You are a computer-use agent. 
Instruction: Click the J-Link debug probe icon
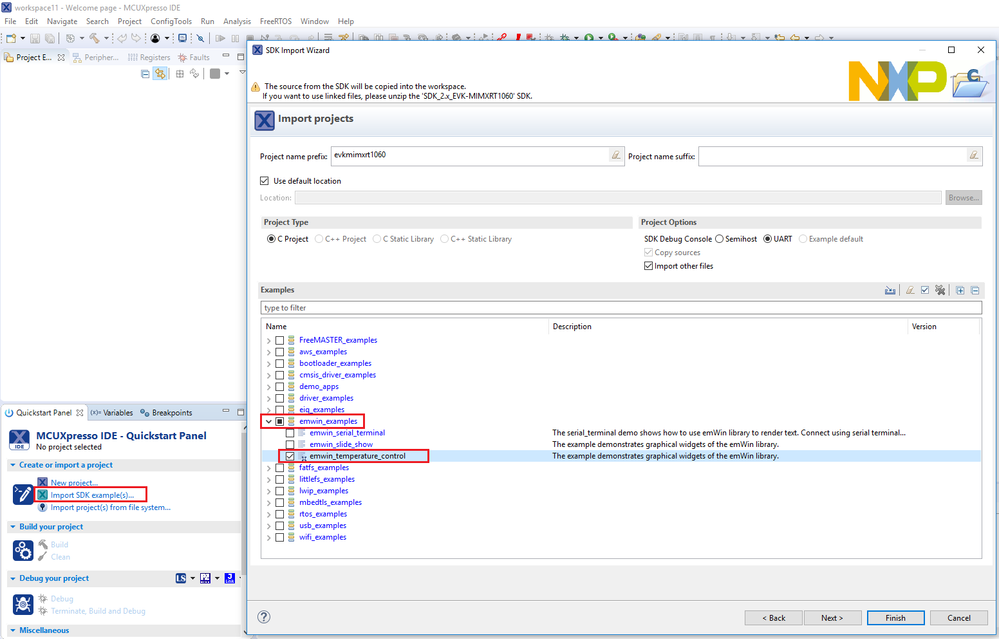click(230, 578)
